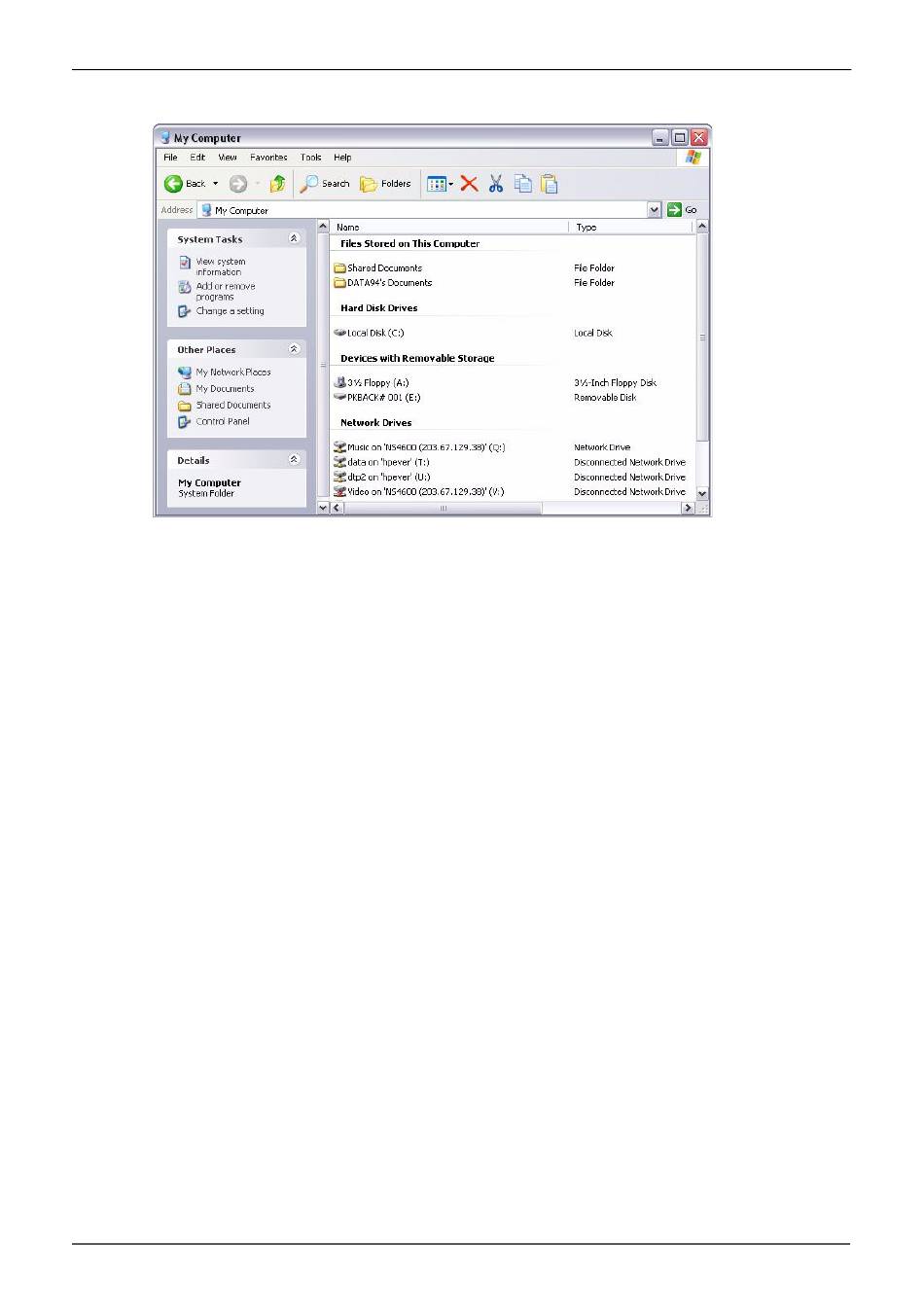924x1314 pixels.
Task: Collapse the Details panel
Action: (x=294, y=460)
